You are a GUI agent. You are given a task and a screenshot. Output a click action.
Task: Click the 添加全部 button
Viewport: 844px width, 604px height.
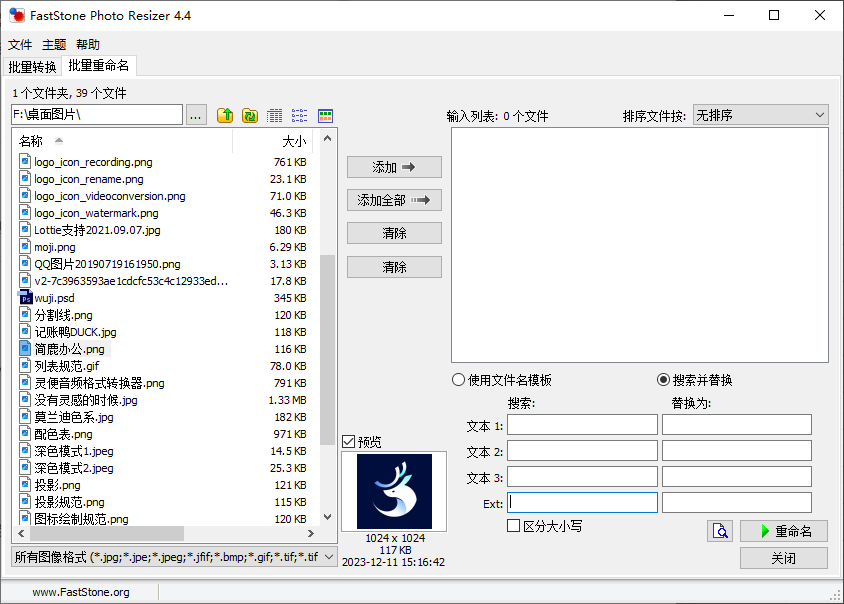(395, 200)
